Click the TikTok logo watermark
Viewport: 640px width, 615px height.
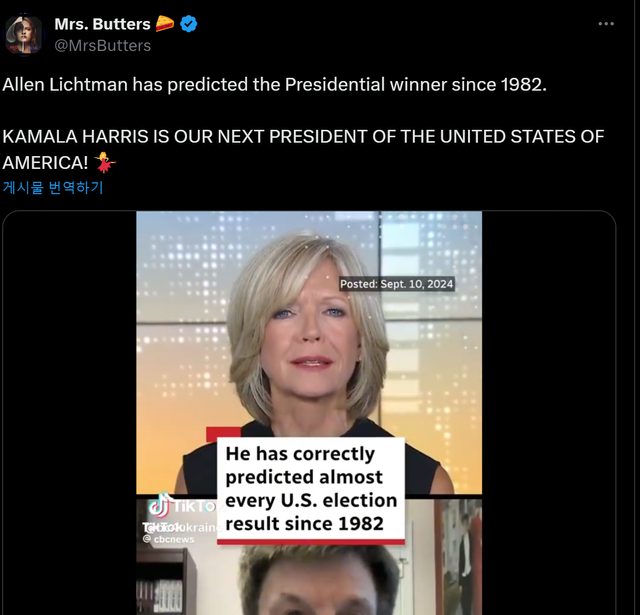point(160,505)
